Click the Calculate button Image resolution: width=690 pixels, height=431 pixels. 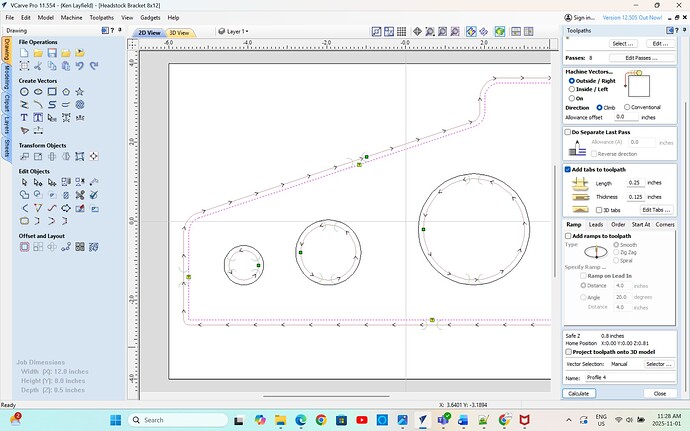point(579,393)
